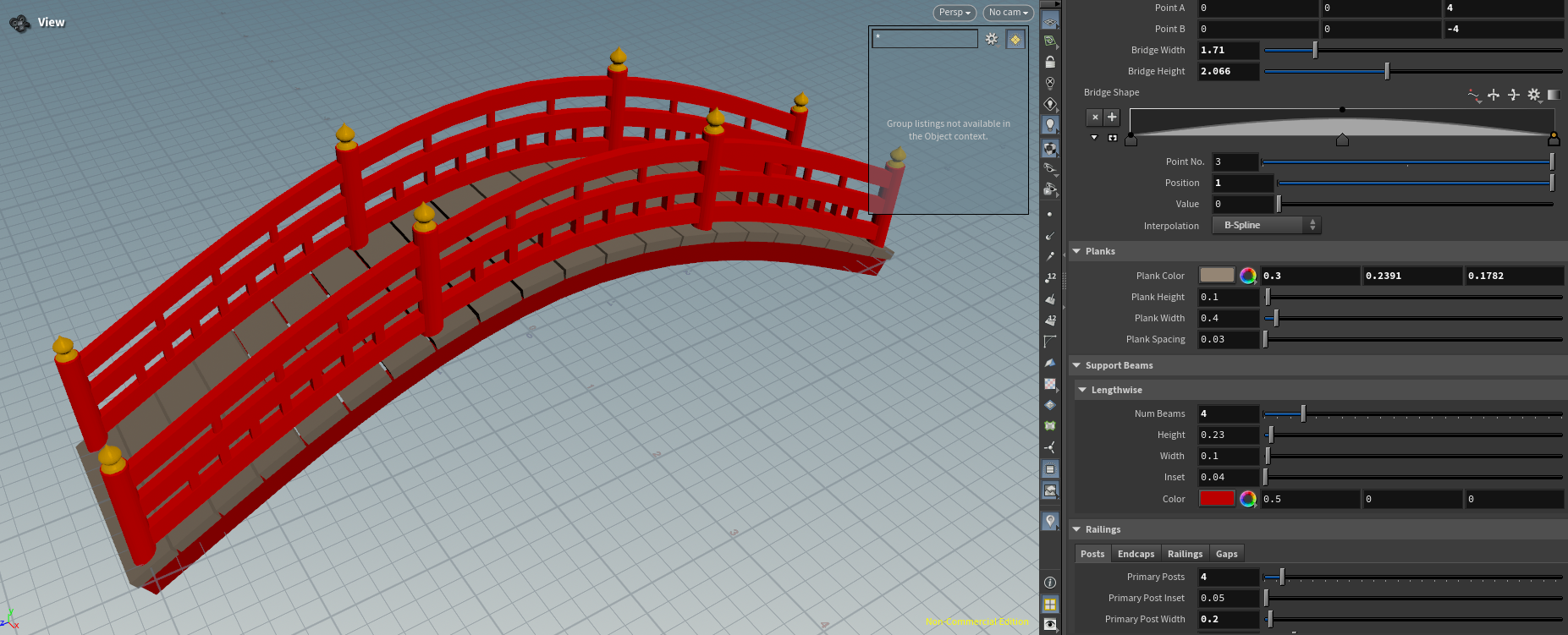This screenshot has width=1568, height=635.
Task: Open display options eye icon
Action: [x=1050, y=624]
